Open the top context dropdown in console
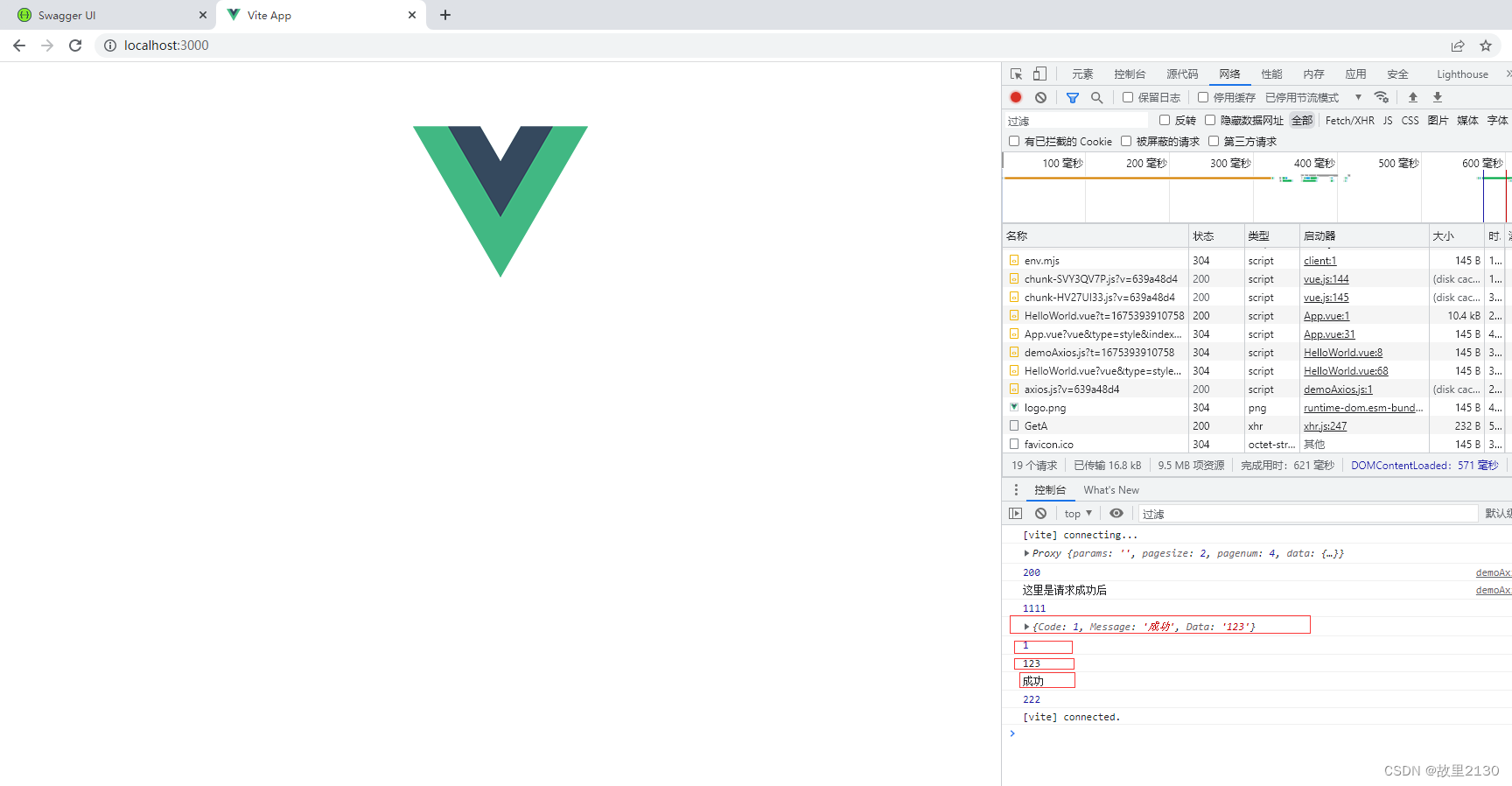The image size is (1512, 786). point(1078,514)
